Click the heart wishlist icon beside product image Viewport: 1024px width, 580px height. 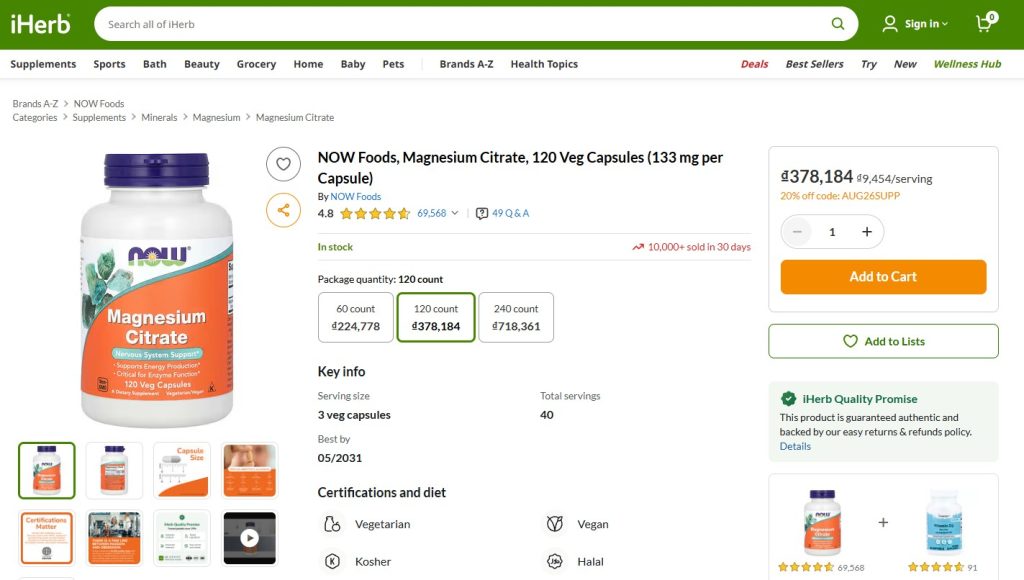[283, 164]
